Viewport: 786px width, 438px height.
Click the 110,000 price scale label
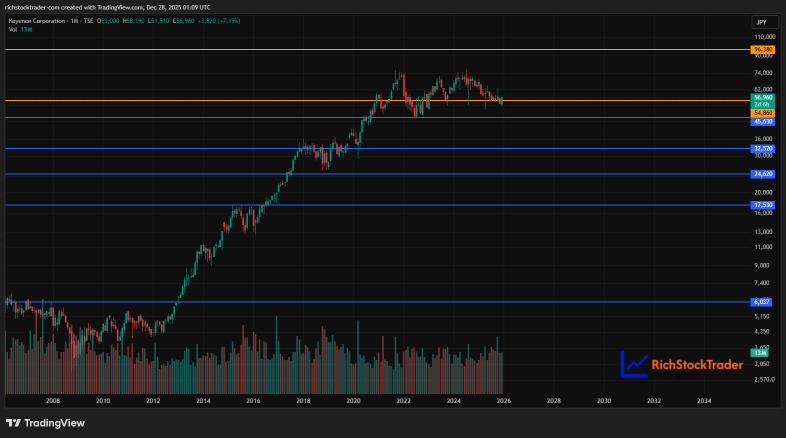pyautogui.click(x=764, y=37)
